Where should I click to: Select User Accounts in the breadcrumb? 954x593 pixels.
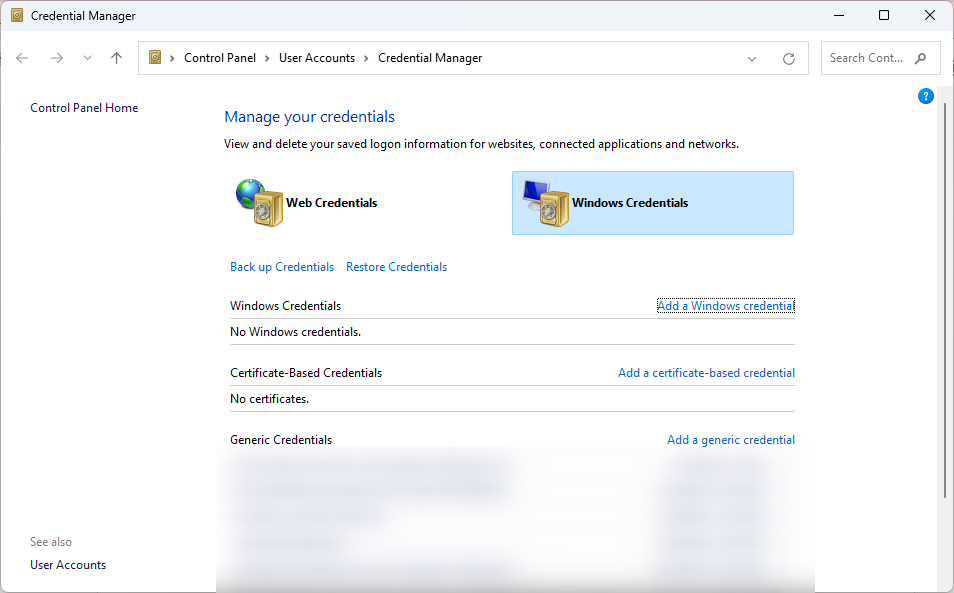pos(316,58)
